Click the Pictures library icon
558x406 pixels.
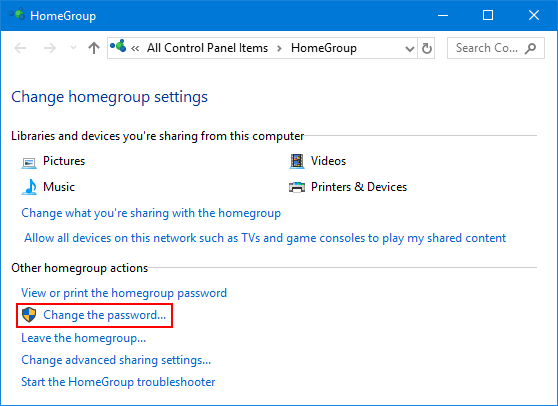(29, 163)
